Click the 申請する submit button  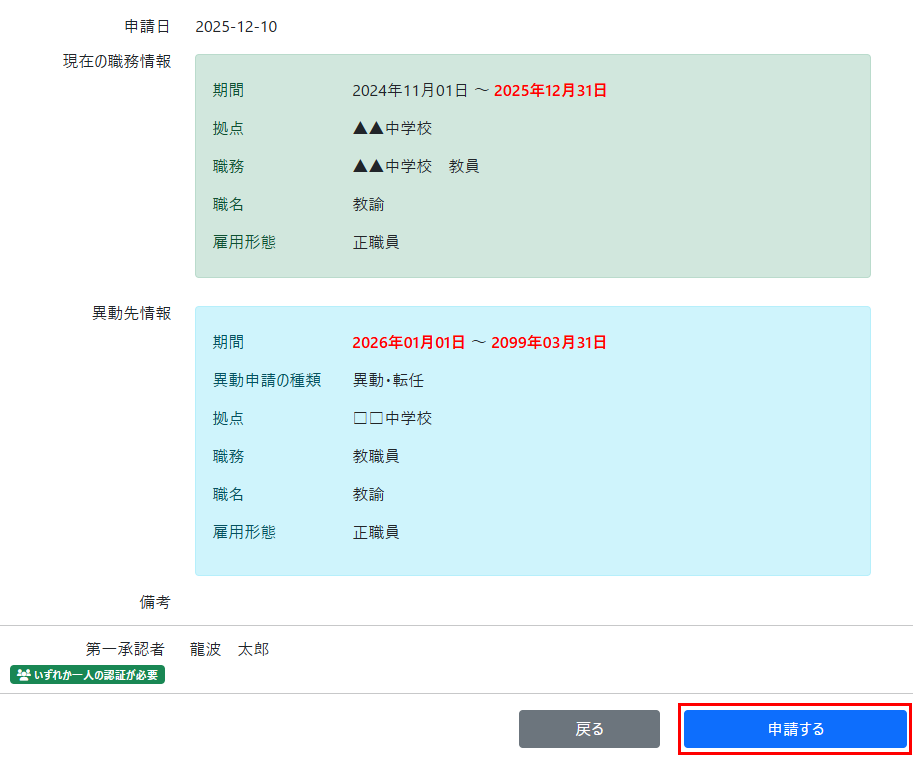point(795,729)
